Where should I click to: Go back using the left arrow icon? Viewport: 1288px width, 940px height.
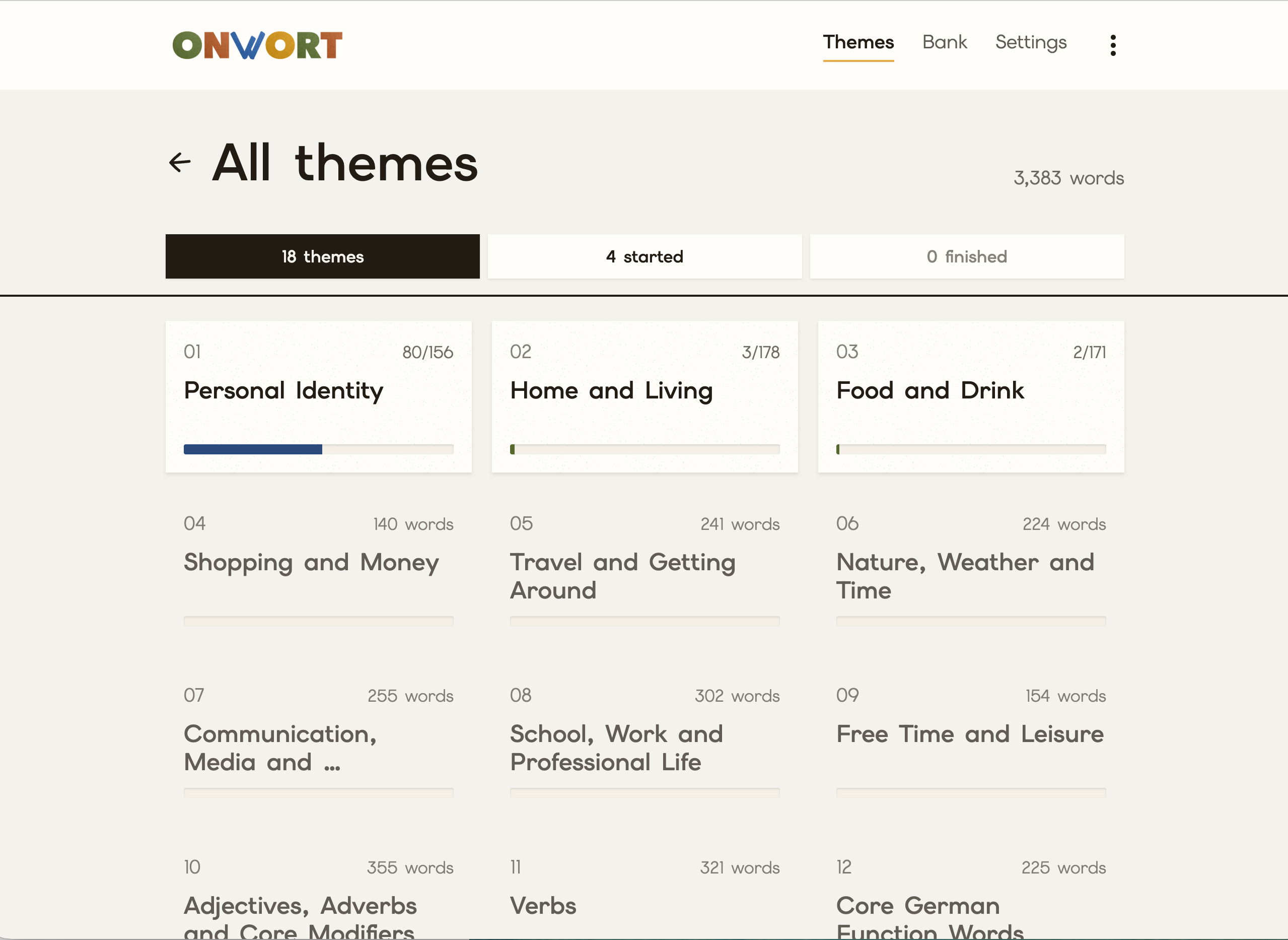click(x=180, y=163)
